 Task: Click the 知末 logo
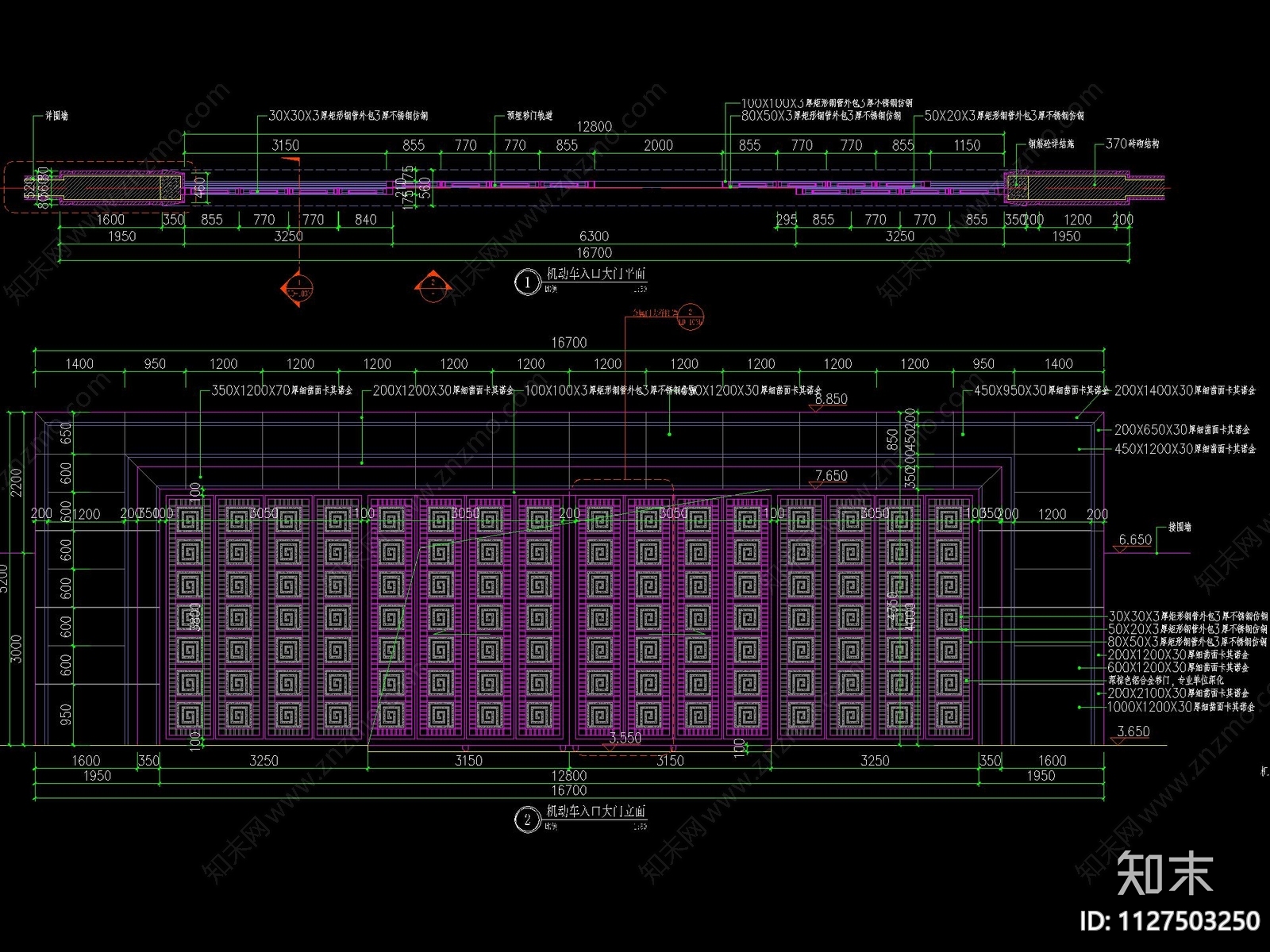1164,873
